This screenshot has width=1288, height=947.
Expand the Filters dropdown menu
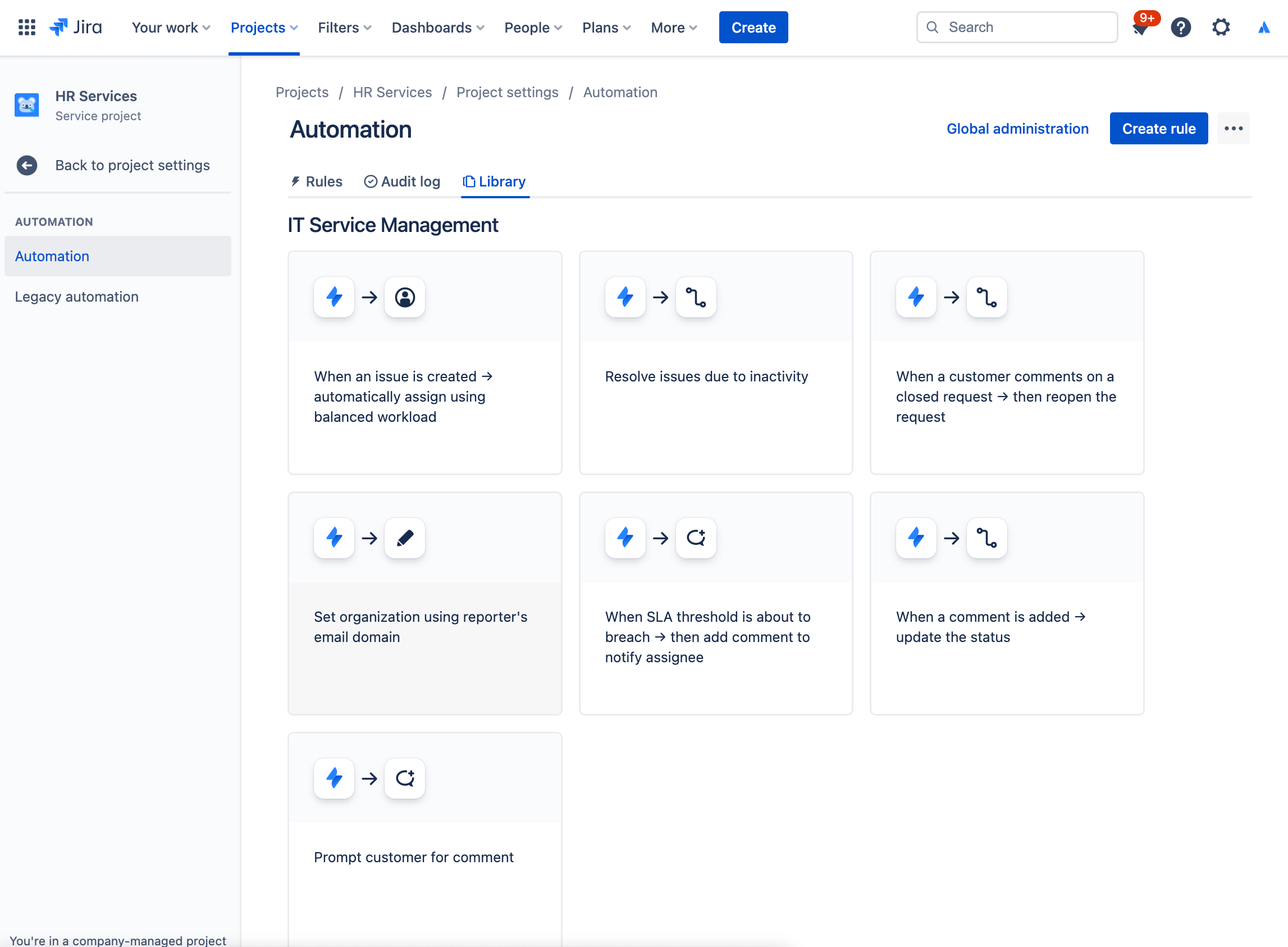coord(345,27)
